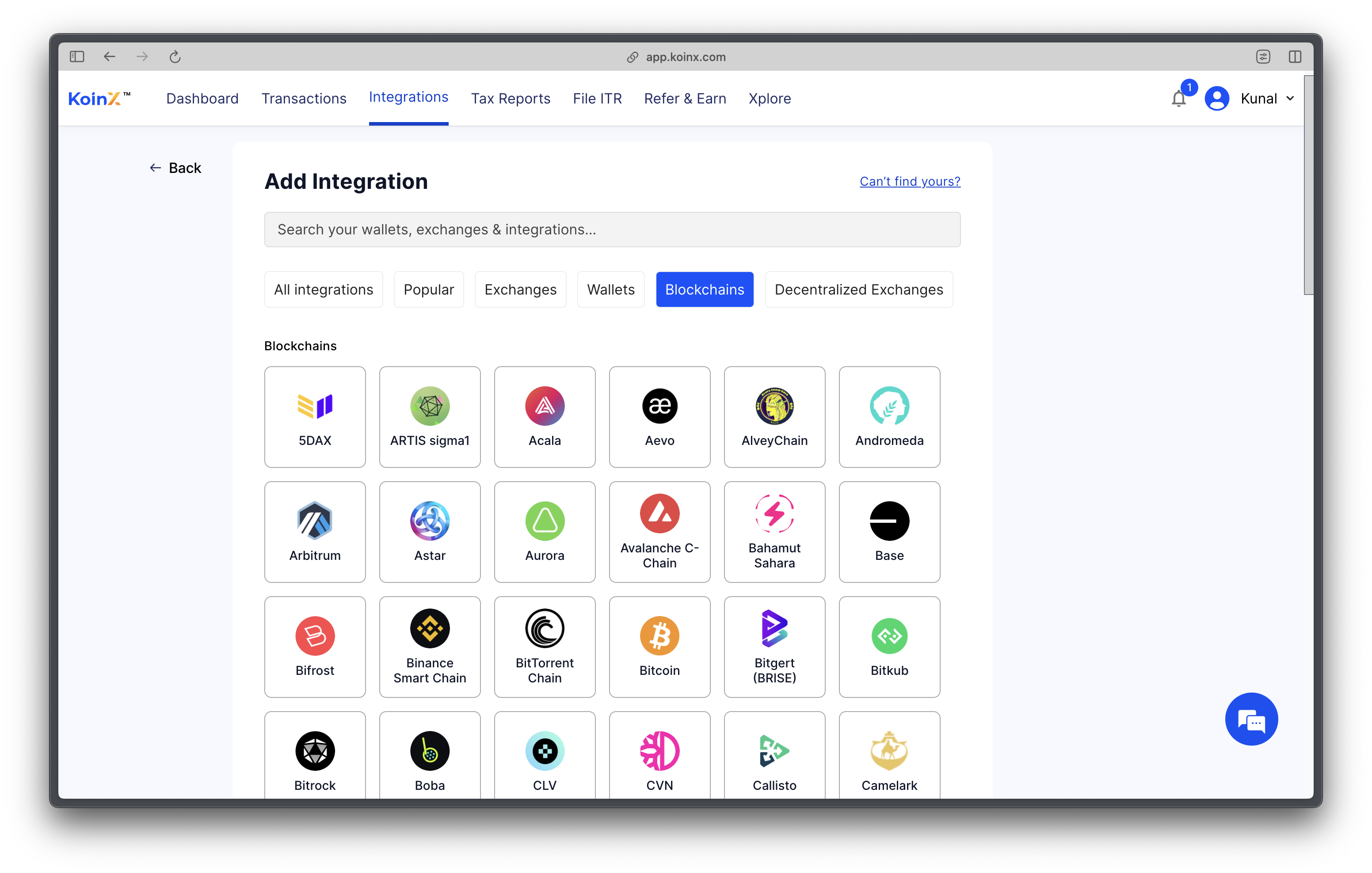The width and height of the screenshot is (1372, 873).
Task: Open the chat support bubble
Action: point(1251,719)
